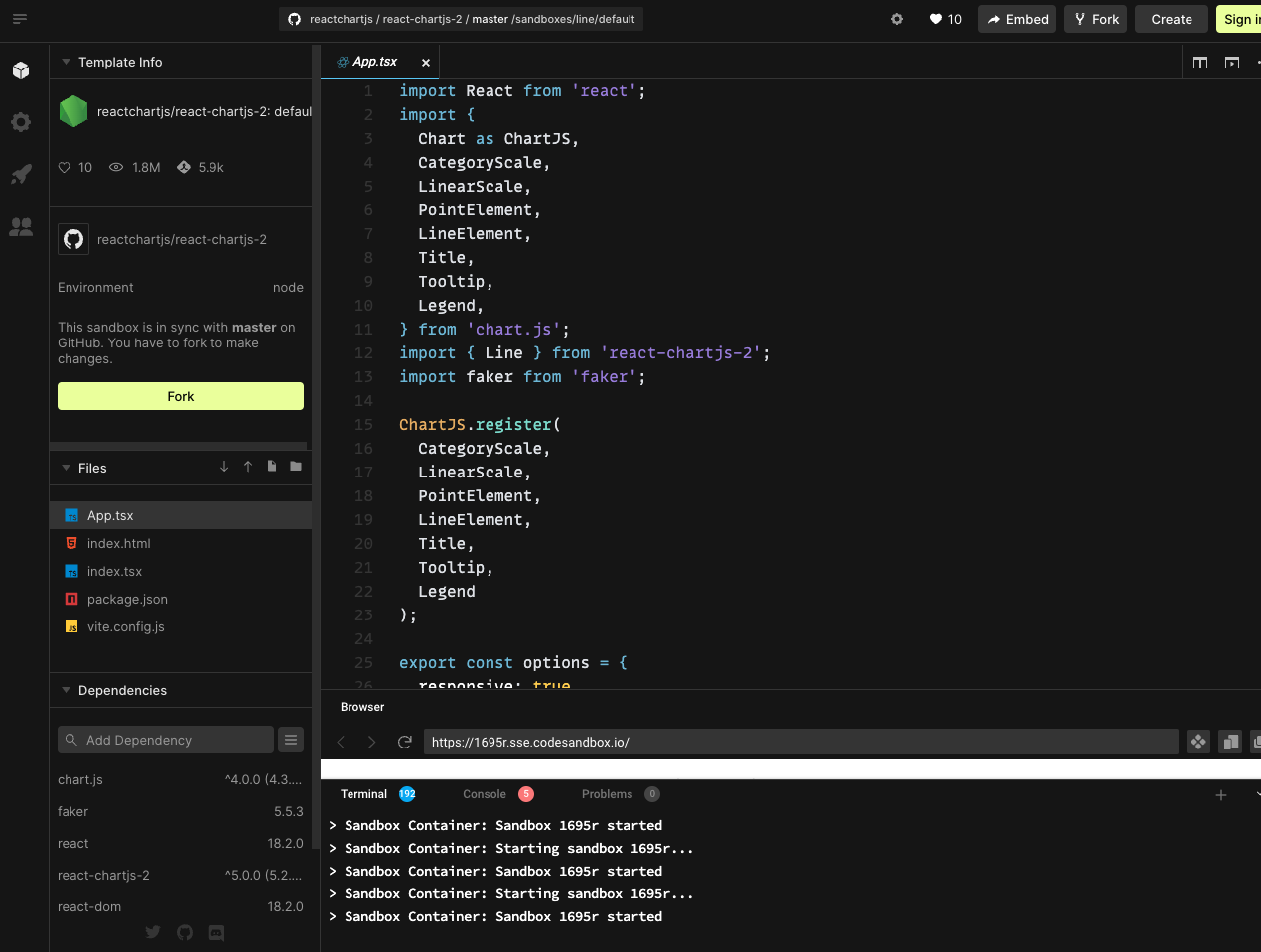The image size is (1261, 952).
Task: Click the GitHub path breadcrumb in header
Action: (x=461, y=19)
